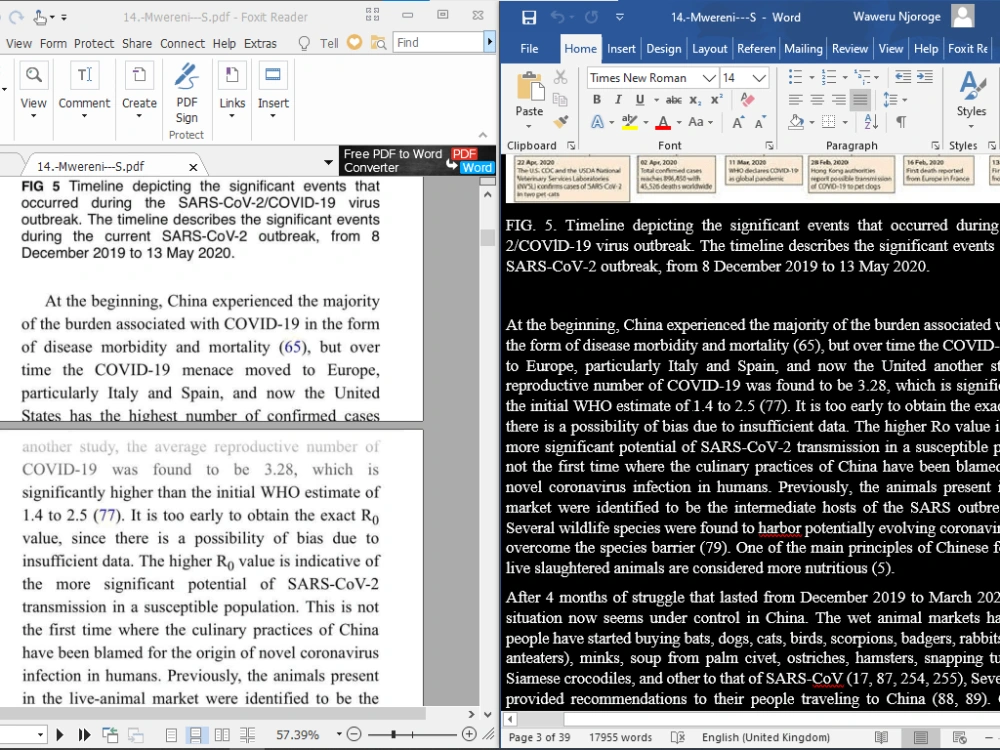Shrink font size with the smaller A icon
This screenshot has width=1000, height=750.
[760, 122]
